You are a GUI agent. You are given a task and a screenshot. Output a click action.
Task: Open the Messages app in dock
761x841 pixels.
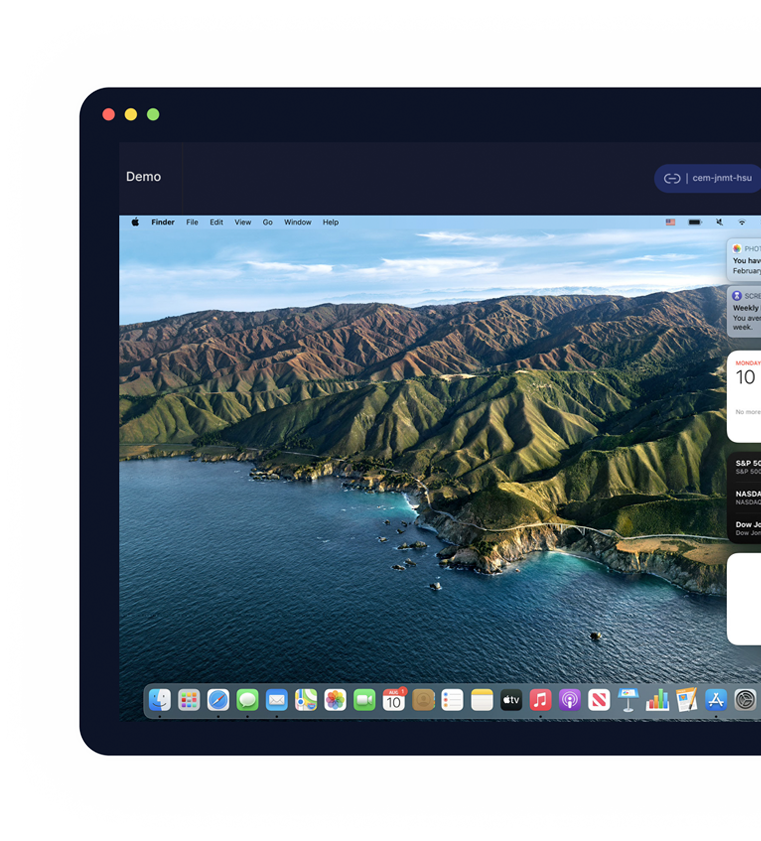click(x=247, y=700)
